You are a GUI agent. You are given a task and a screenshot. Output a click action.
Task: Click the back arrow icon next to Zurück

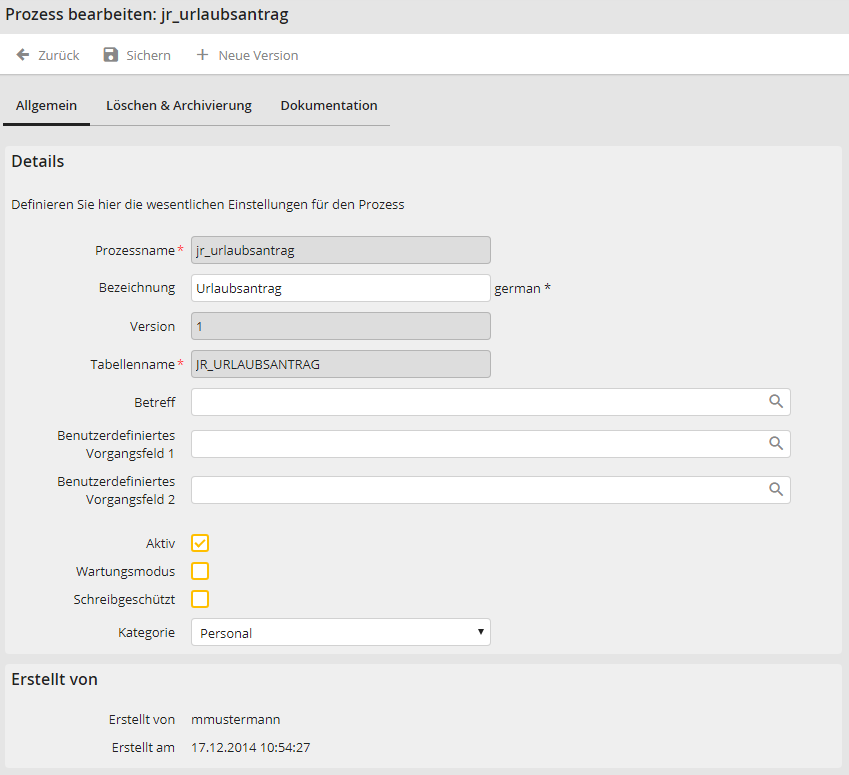[x=23, y=55]
